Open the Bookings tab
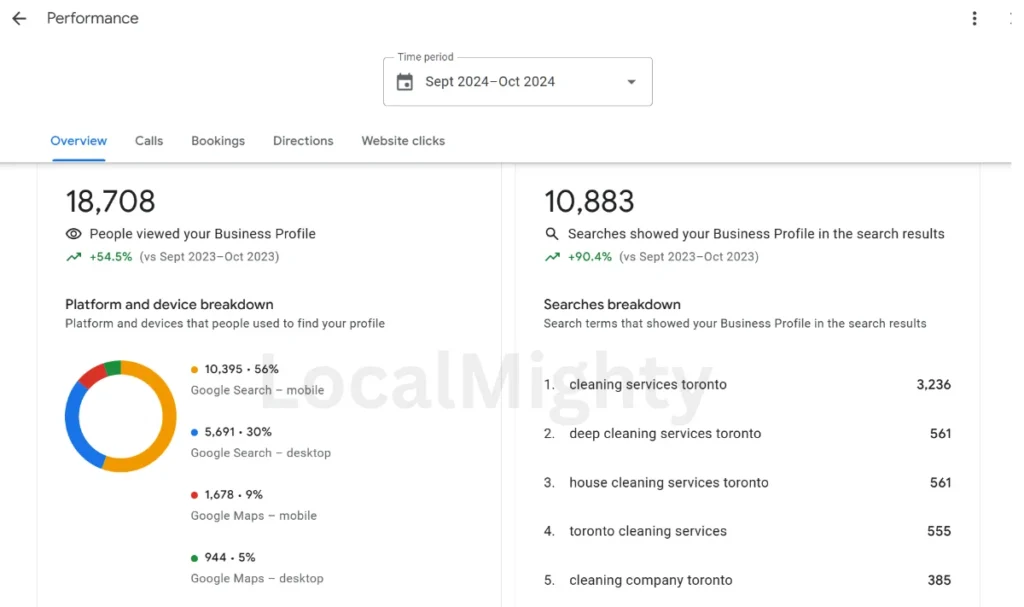 pyautogui.click(x=218, y=141)
